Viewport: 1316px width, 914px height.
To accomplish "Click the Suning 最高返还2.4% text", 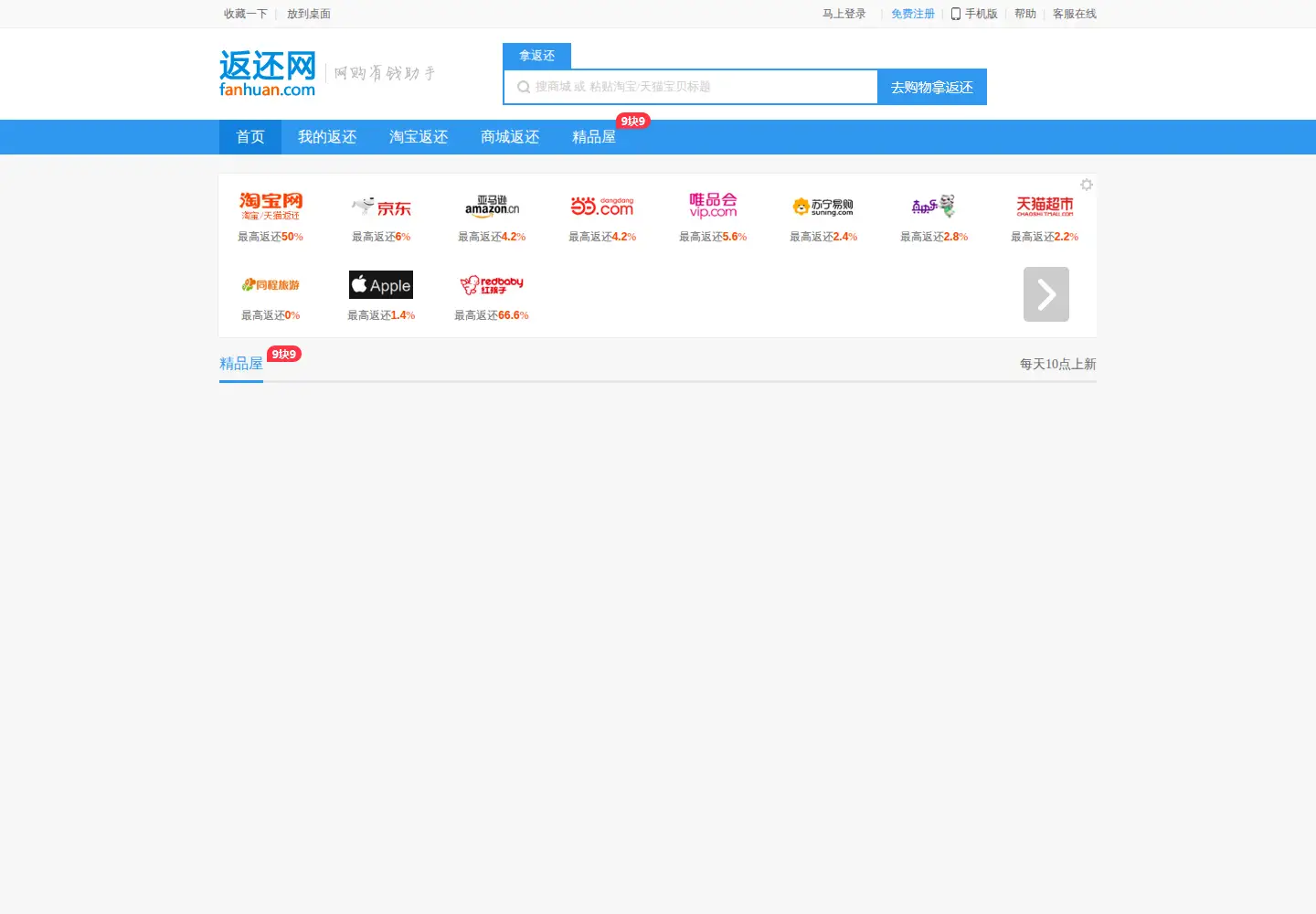I will 823,237.
